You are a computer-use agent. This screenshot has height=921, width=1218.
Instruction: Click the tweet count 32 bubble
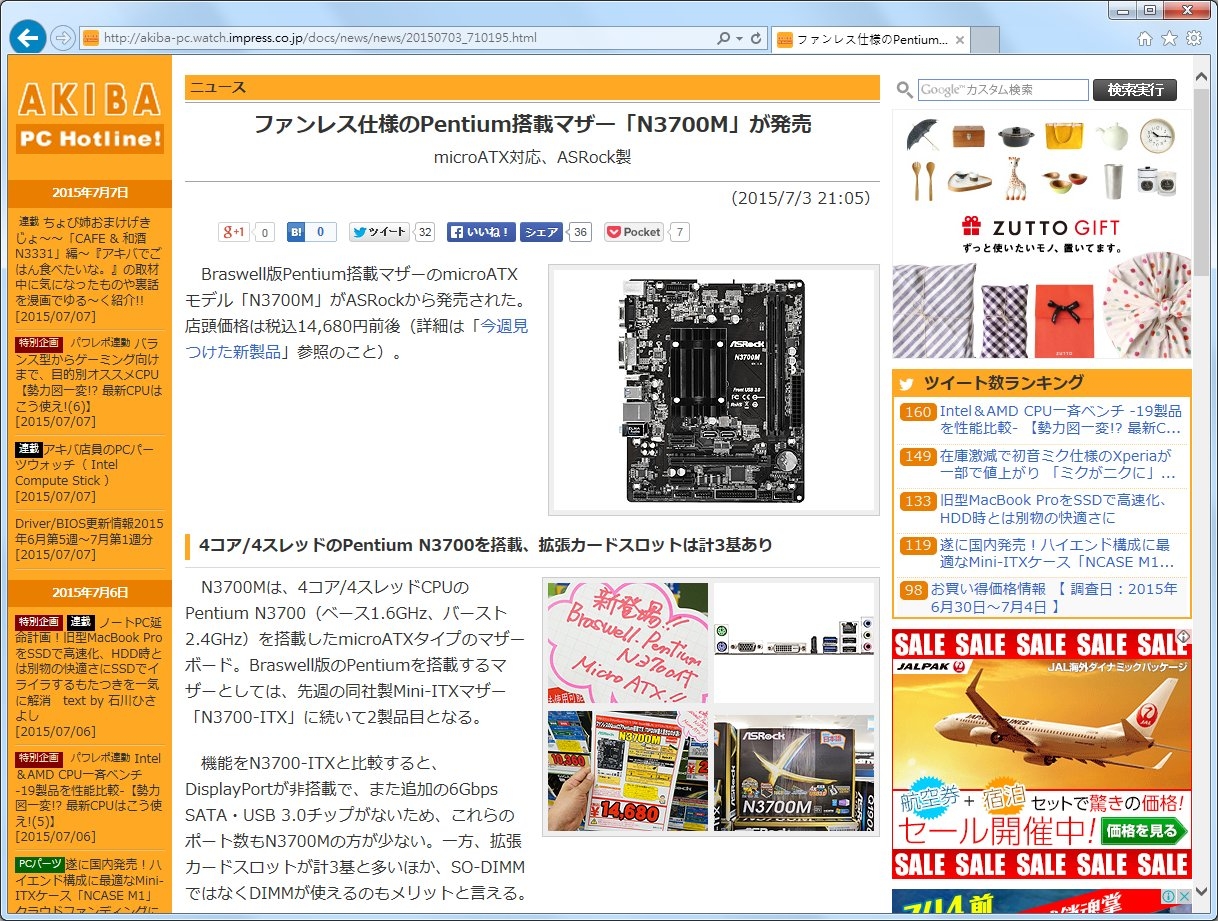tap(425, 232)
